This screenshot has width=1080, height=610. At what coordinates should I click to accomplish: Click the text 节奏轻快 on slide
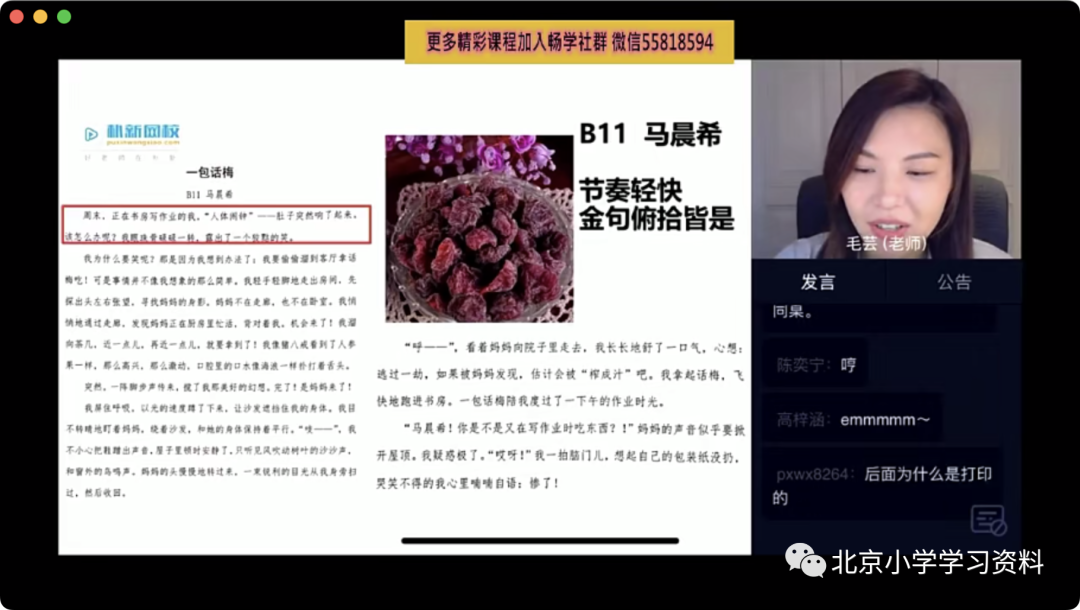(631, 190)
